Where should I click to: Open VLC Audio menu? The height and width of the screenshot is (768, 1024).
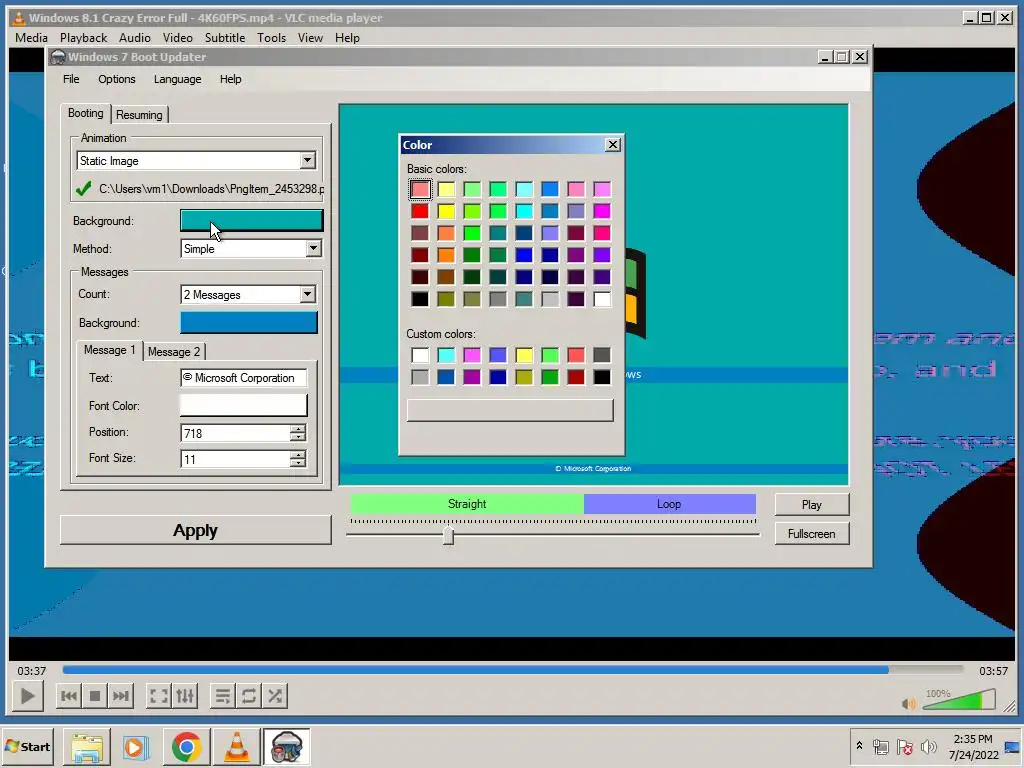tap(135, 38)
